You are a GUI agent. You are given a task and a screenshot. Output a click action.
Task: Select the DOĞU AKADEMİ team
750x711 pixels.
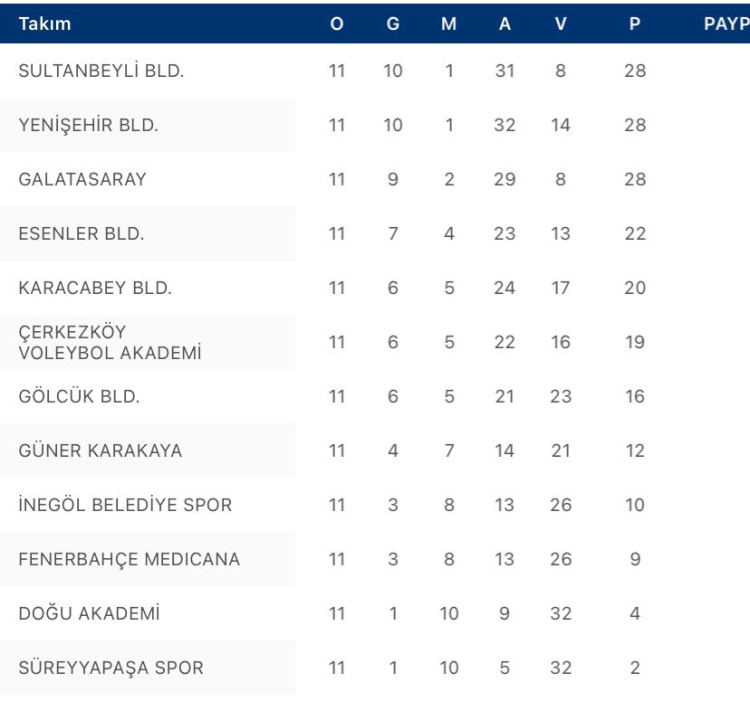point(89,613)
